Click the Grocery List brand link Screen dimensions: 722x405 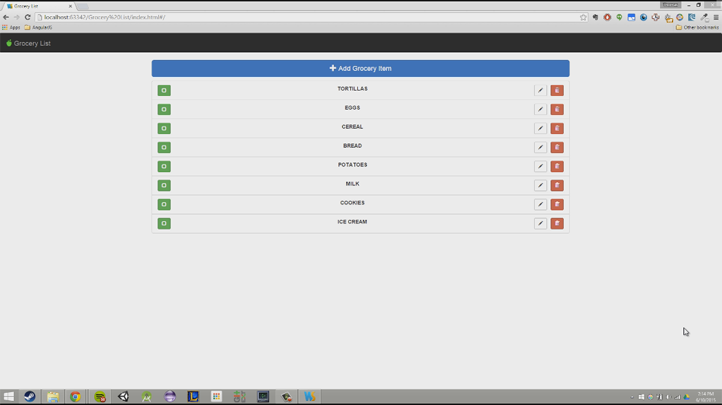(x=28, y=43)
